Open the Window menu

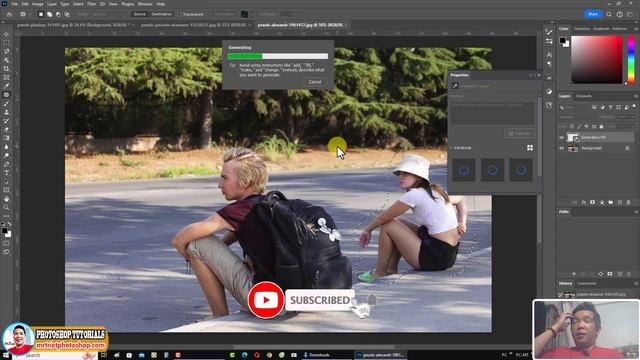click(145, 4)
